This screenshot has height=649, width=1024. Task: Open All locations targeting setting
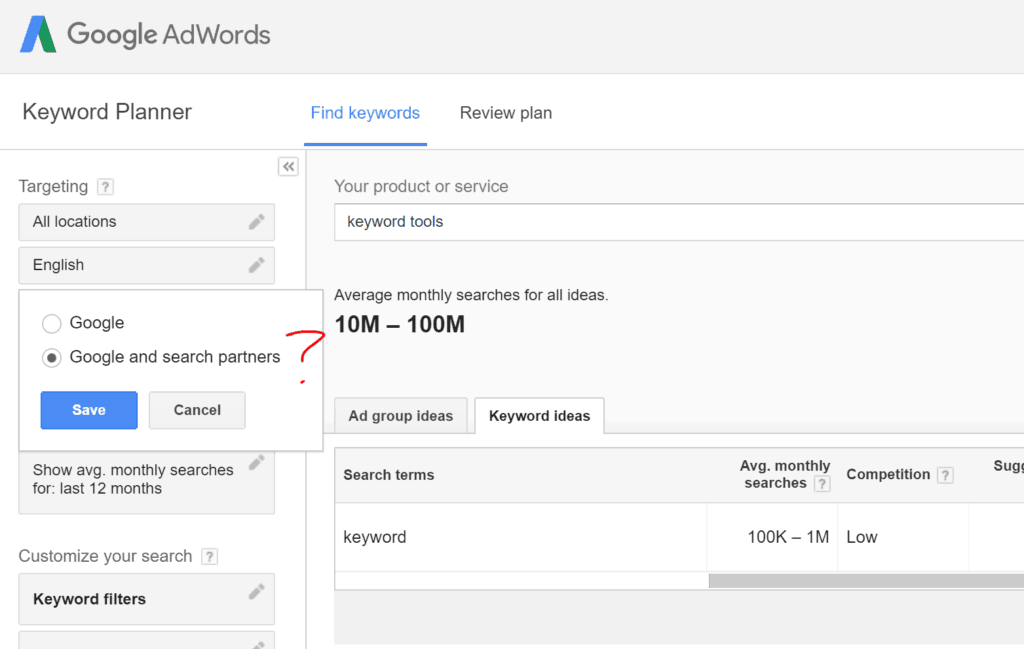[x=146, y=222]
